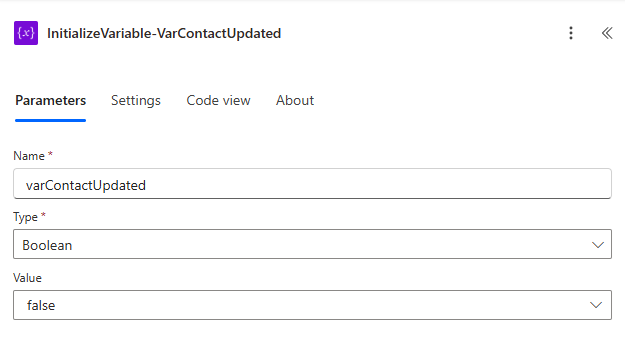
Task: Open the About tab
Action: 295,100
